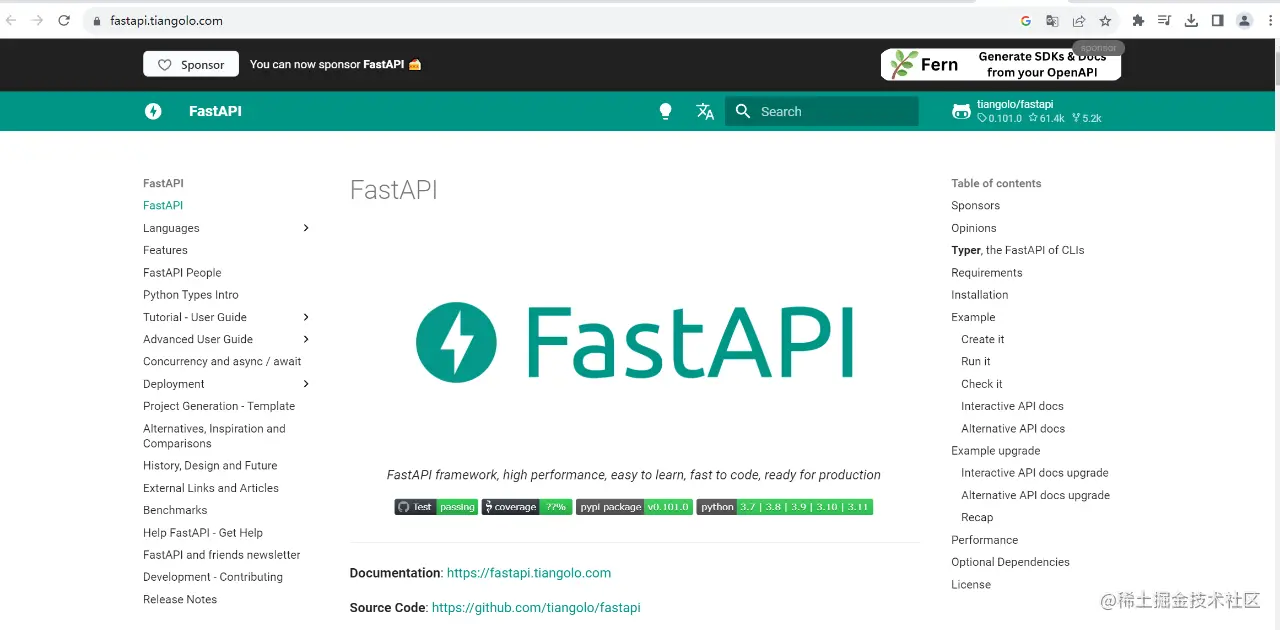
Task: Open the translate page icon in address bar
Action: pyautogui.click(x=1052, y=20)
